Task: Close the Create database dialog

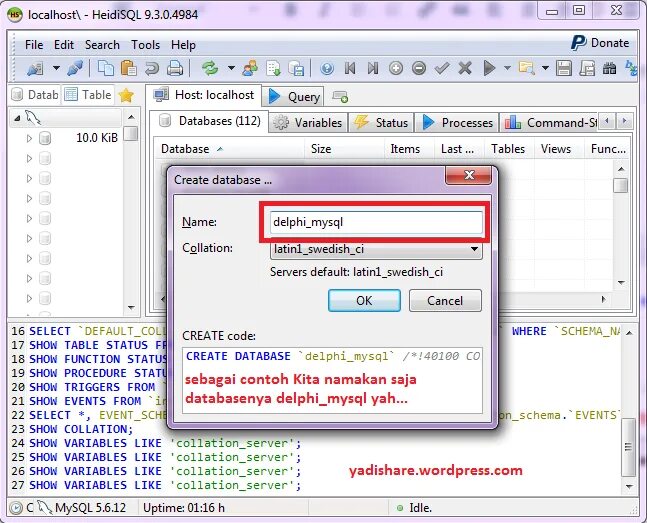Action: pyautogui.click(x=468, y=175)
